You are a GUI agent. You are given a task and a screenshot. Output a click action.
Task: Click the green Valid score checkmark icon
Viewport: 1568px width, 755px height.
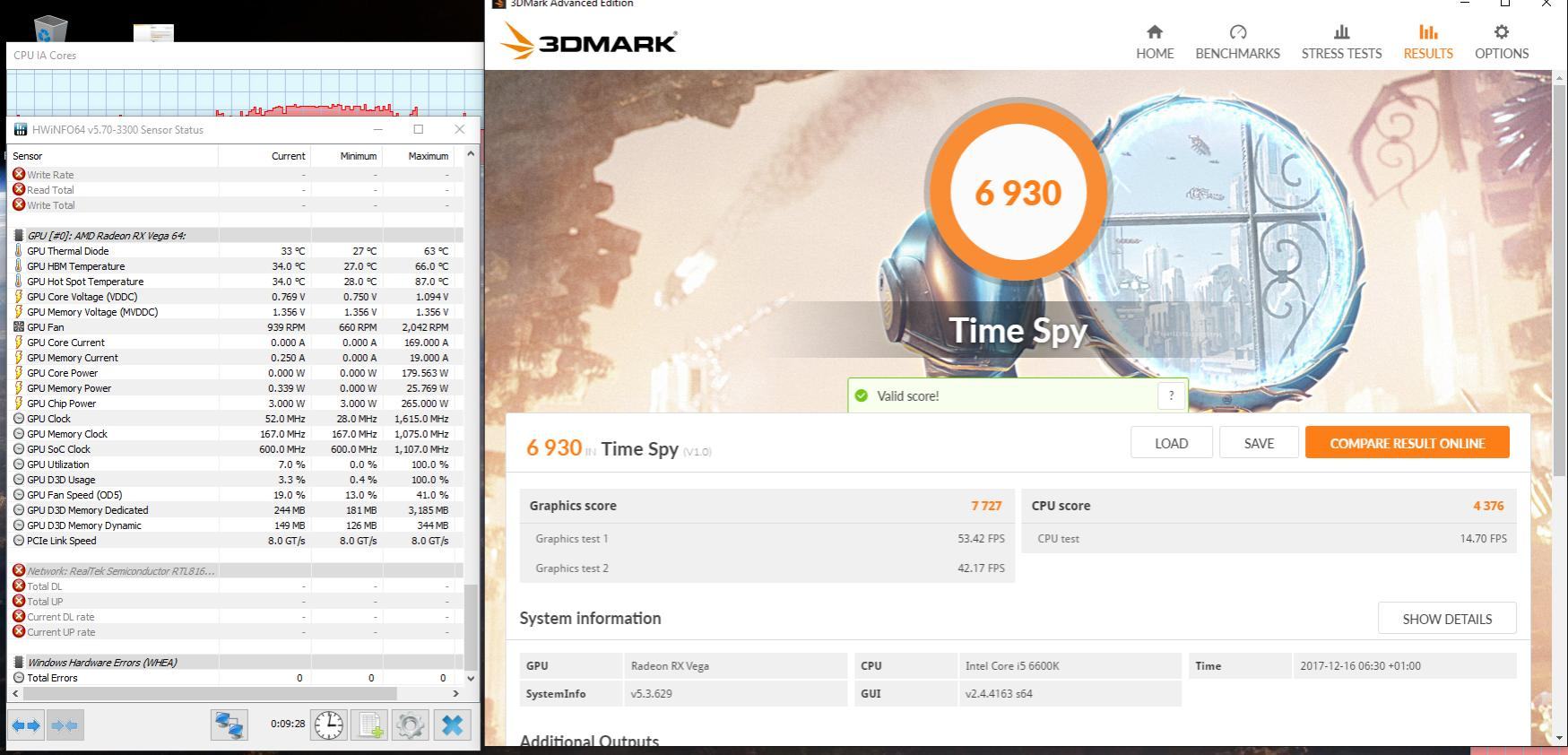[862, 395]
